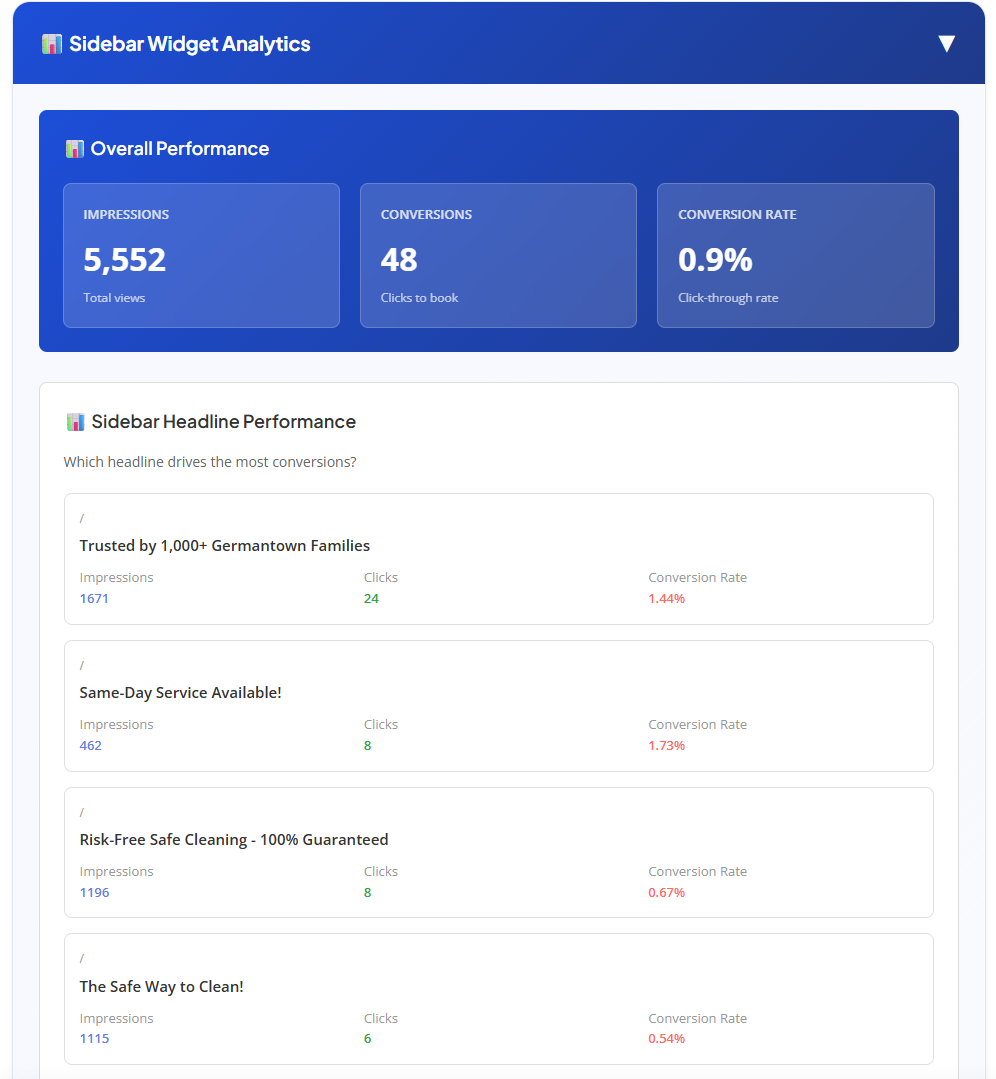Click the 1.44% conversion rate value
The image size is (996, 1079).
[666, 597]
